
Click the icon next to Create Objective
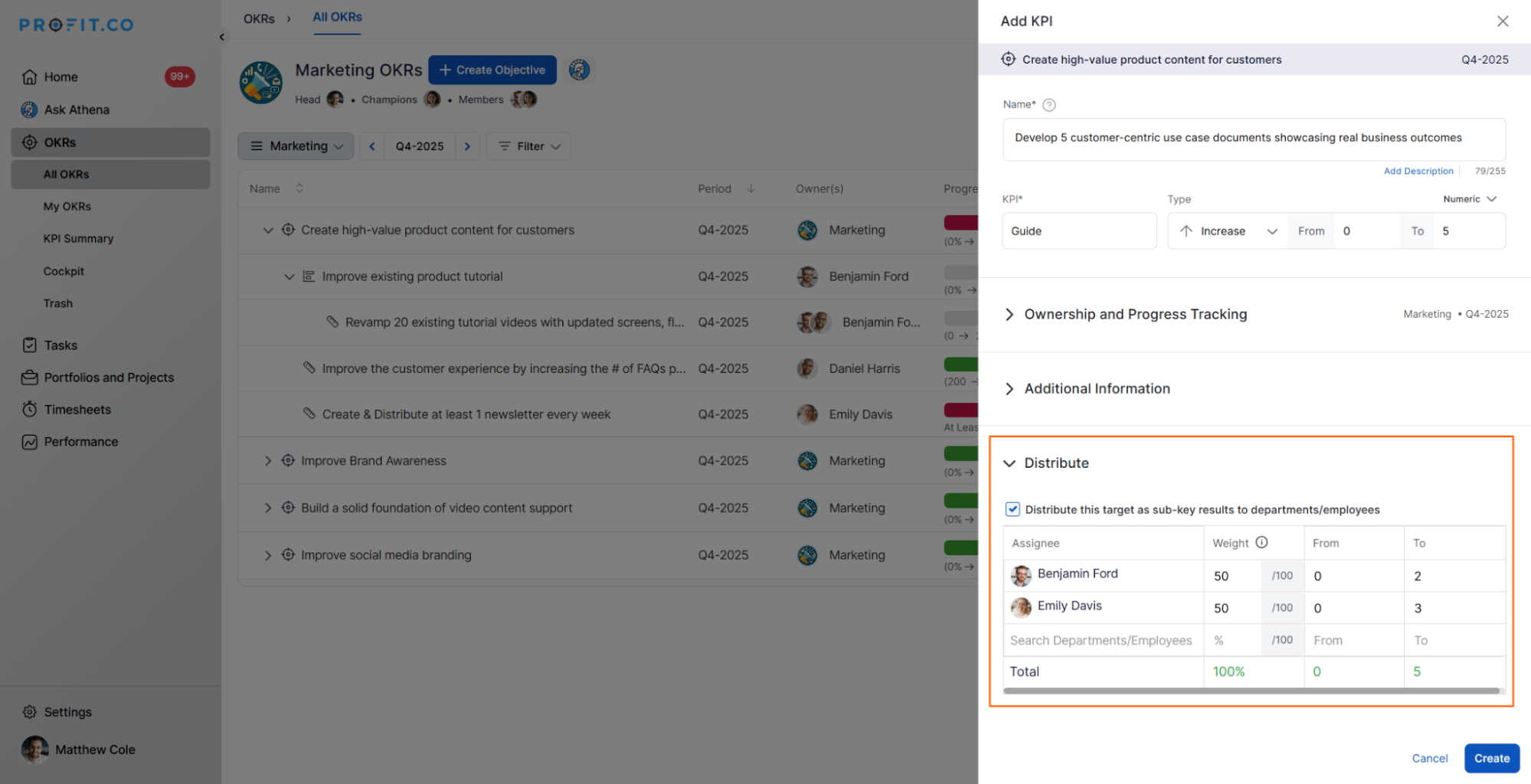coord(579,70)
